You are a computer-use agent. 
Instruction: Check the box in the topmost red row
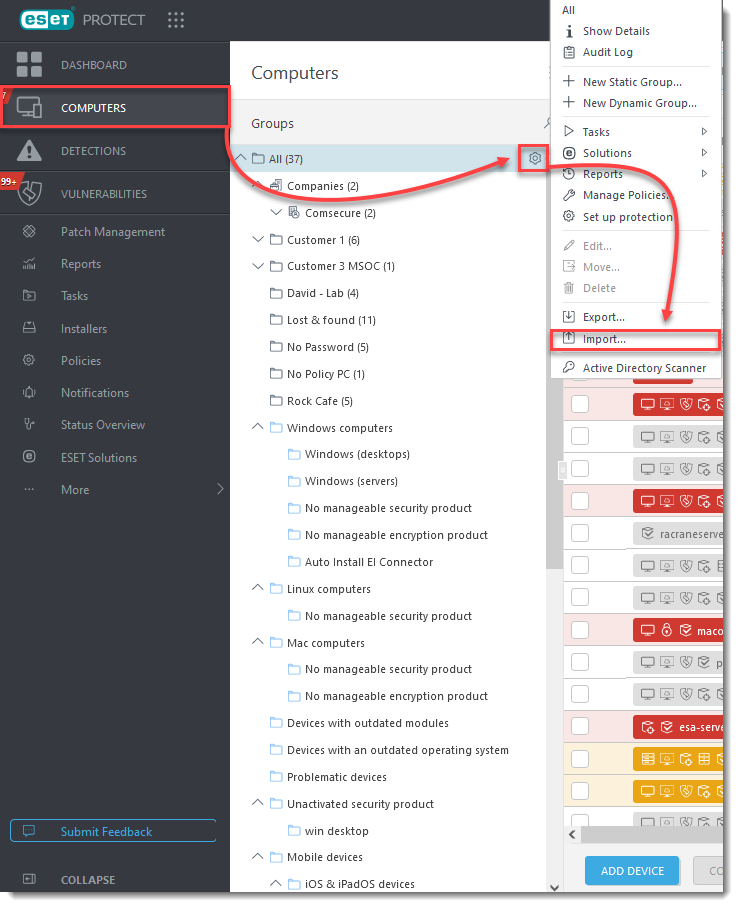580,404
